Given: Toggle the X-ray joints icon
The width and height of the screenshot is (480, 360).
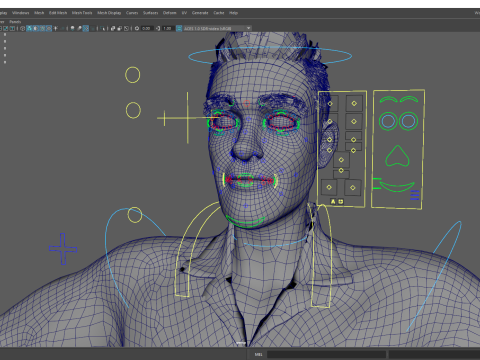Looking at the screenshot, I should tap(126, 28).
